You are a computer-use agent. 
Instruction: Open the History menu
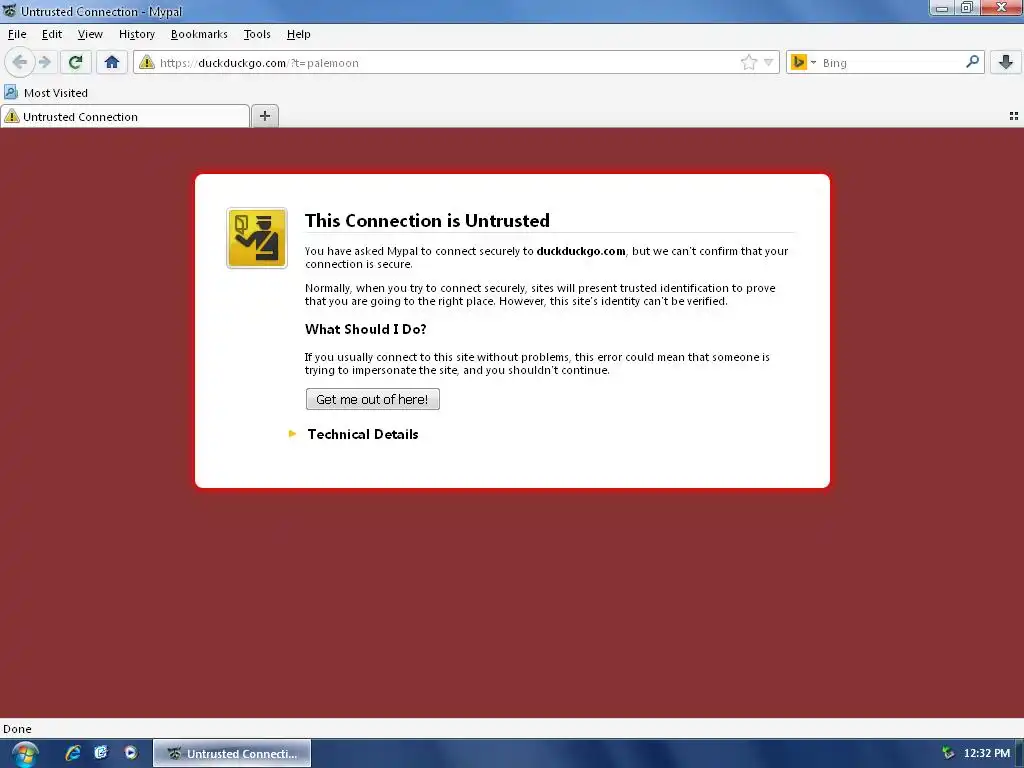tap(136, 35)
